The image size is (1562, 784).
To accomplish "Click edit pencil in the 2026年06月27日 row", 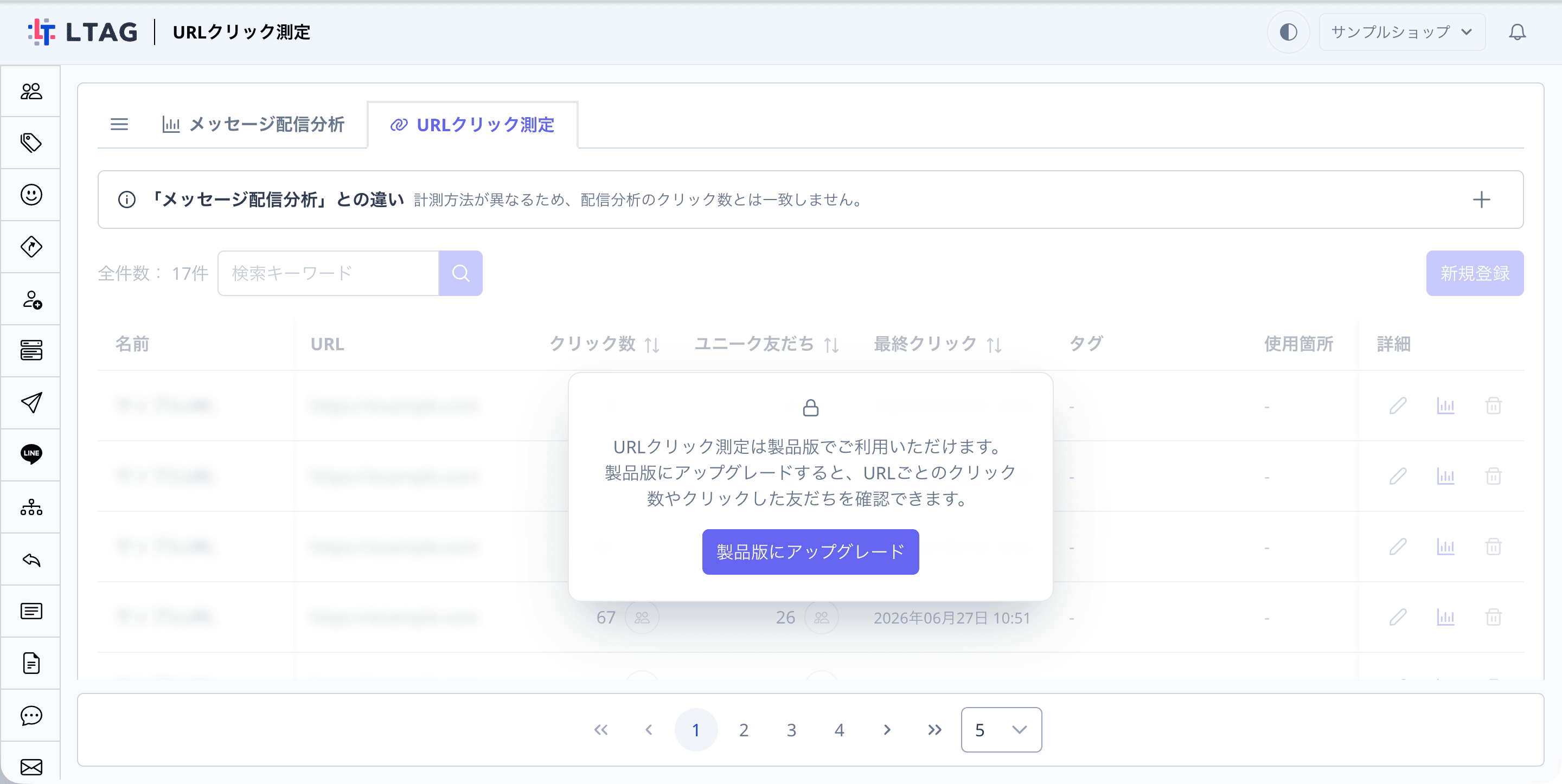I will click(x=1398, y=617).
